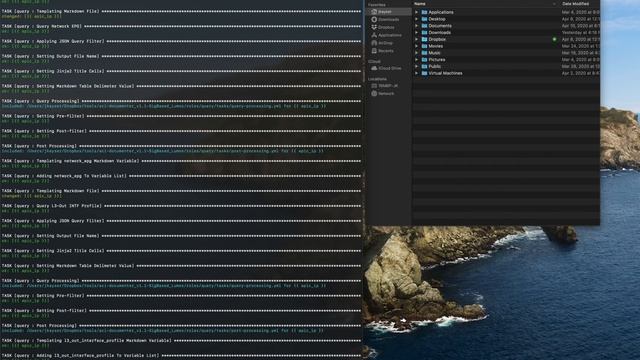The height and width of the screenshot is (360, 640).
Task: Expand the Virtual Machines folder disclosure triangle
Action: 417,73
